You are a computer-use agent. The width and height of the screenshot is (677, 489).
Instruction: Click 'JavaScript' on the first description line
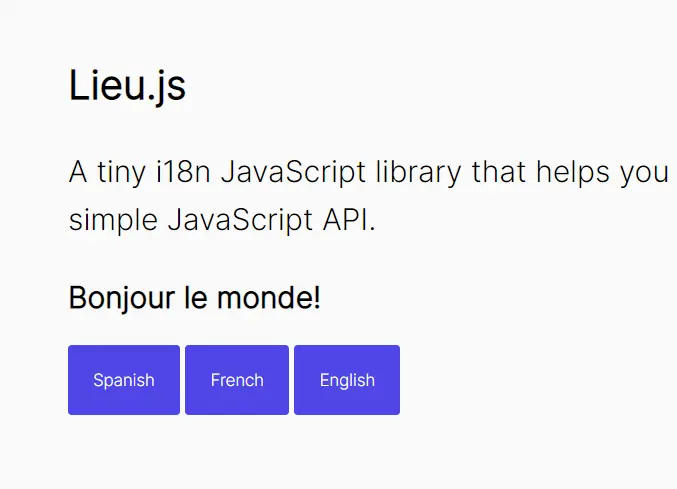293,173
